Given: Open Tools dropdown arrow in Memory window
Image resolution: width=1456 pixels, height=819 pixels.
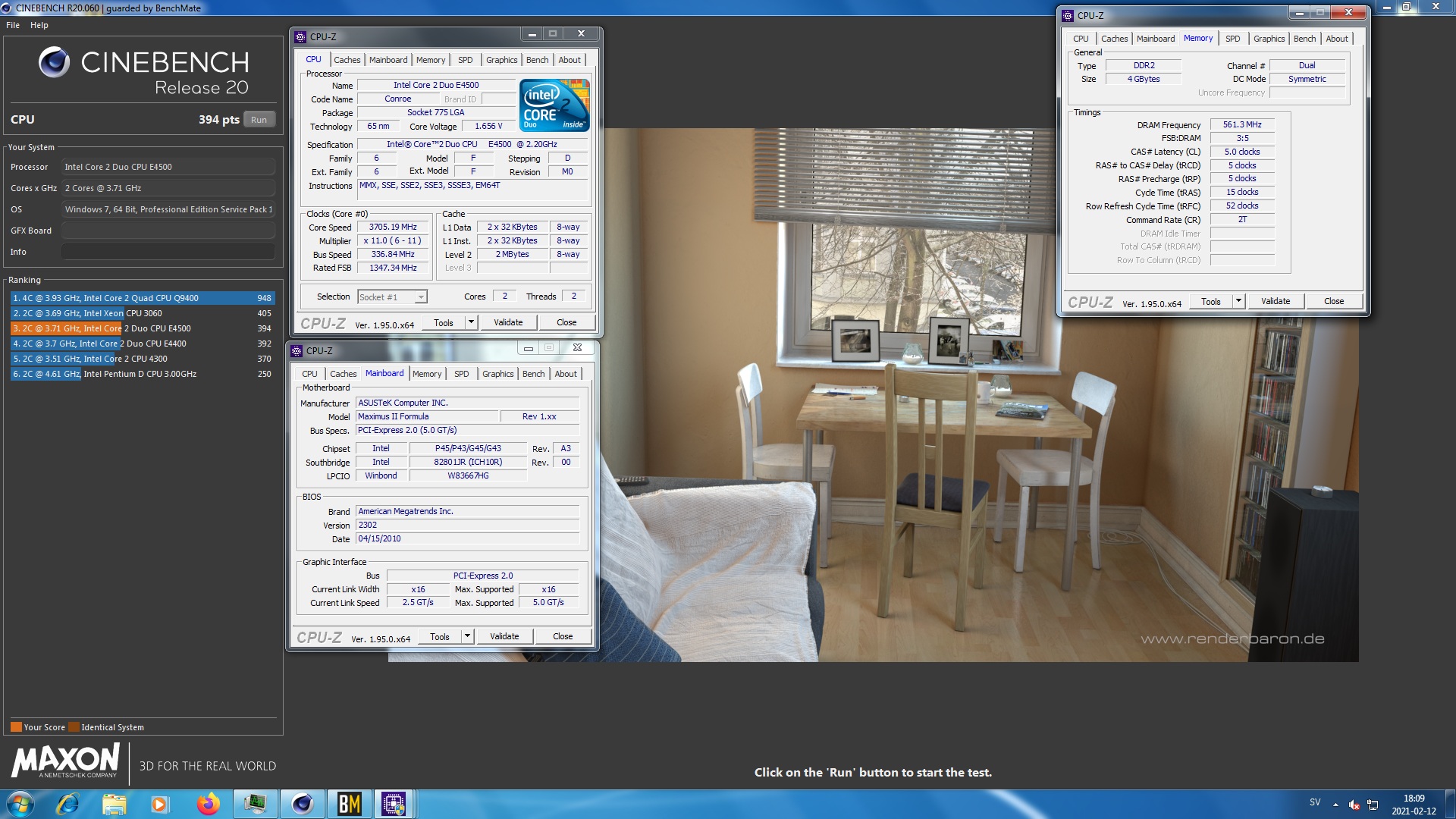Looking at the screenshot, I should [x=1238, y=301].
